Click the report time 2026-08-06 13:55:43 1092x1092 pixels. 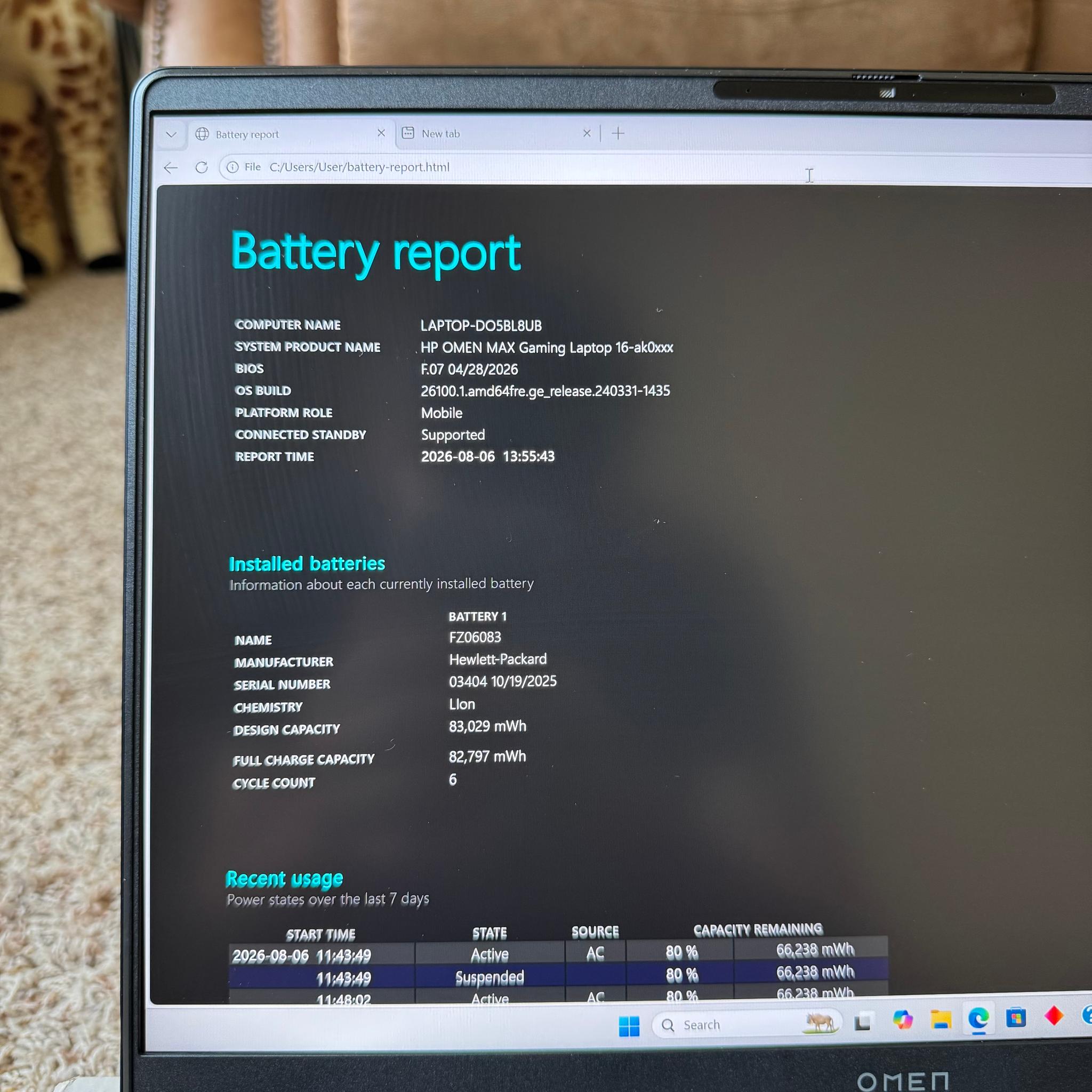click(x=488, y=457)
